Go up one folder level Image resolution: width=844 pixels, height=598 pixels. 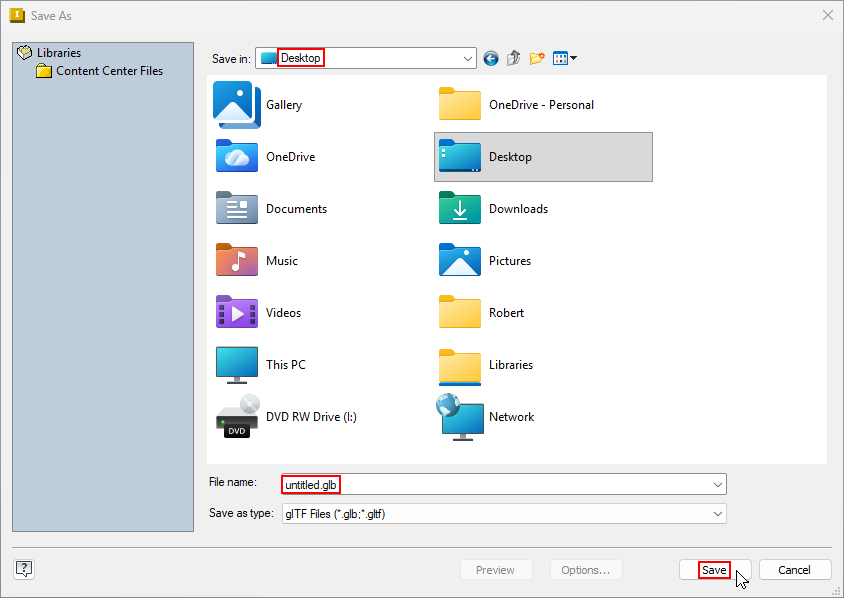click(514, 59)
